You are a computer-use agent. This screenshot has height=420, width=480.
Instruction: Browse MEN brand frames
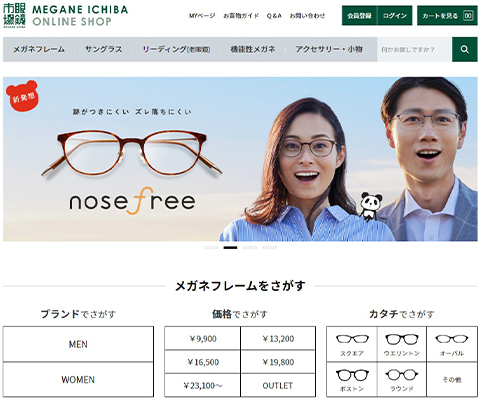[x=78, y=344]
